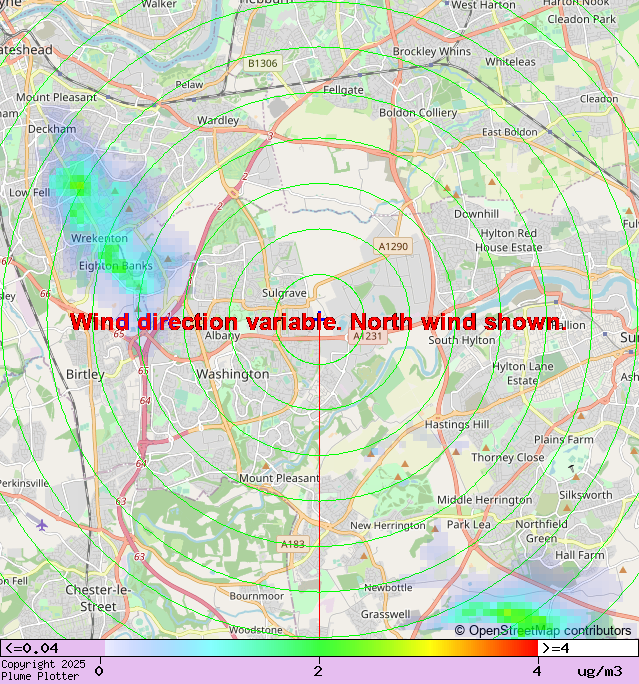
Task: Click the scale tick label 2
Action: click(319, 671)
